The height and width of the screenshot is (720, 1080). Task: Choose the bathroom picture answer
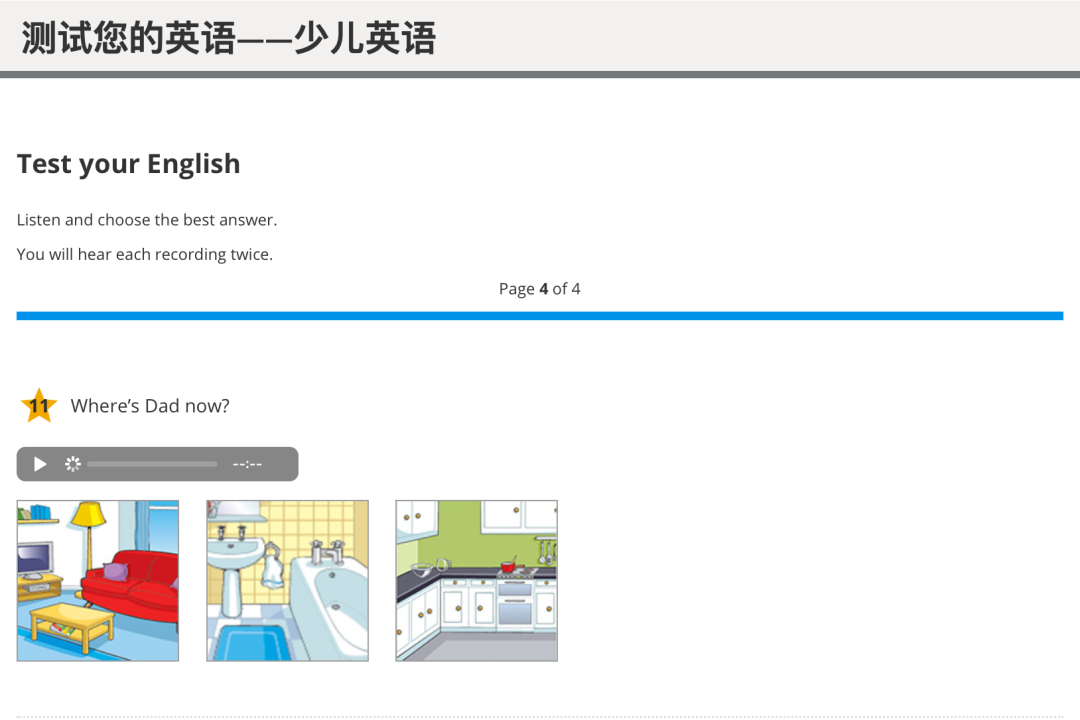[287, 581]
